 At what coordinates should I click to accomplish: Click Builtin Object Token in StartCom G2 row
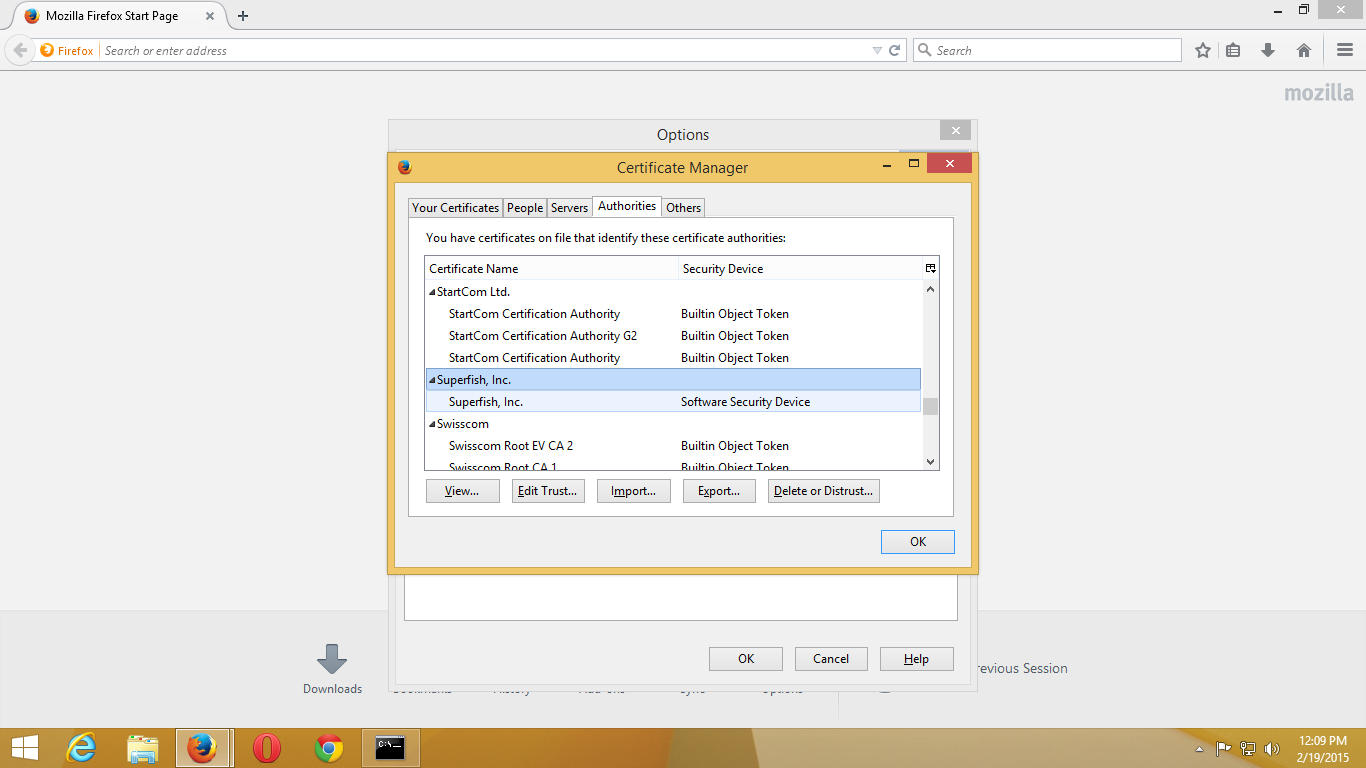coord(735,336)
